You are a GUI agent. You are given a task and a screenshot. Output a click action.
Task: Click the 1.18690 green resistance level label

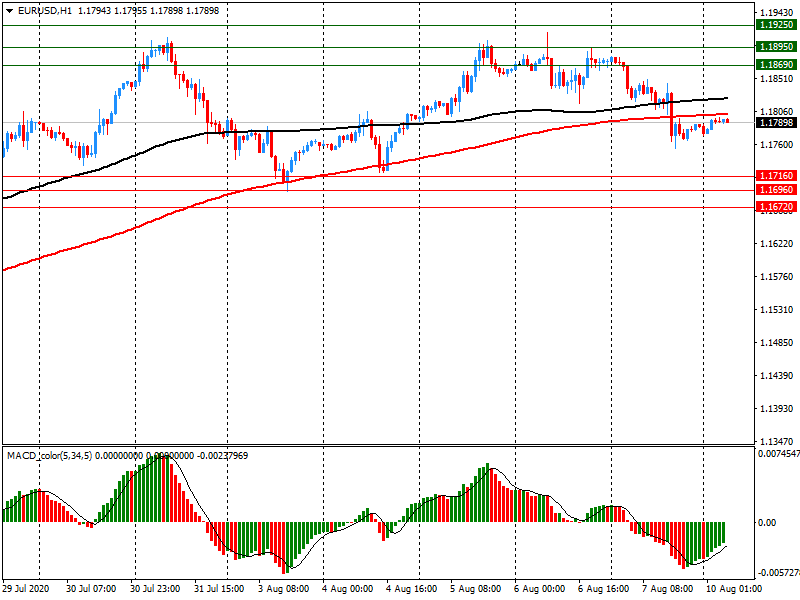pos(776,65)
